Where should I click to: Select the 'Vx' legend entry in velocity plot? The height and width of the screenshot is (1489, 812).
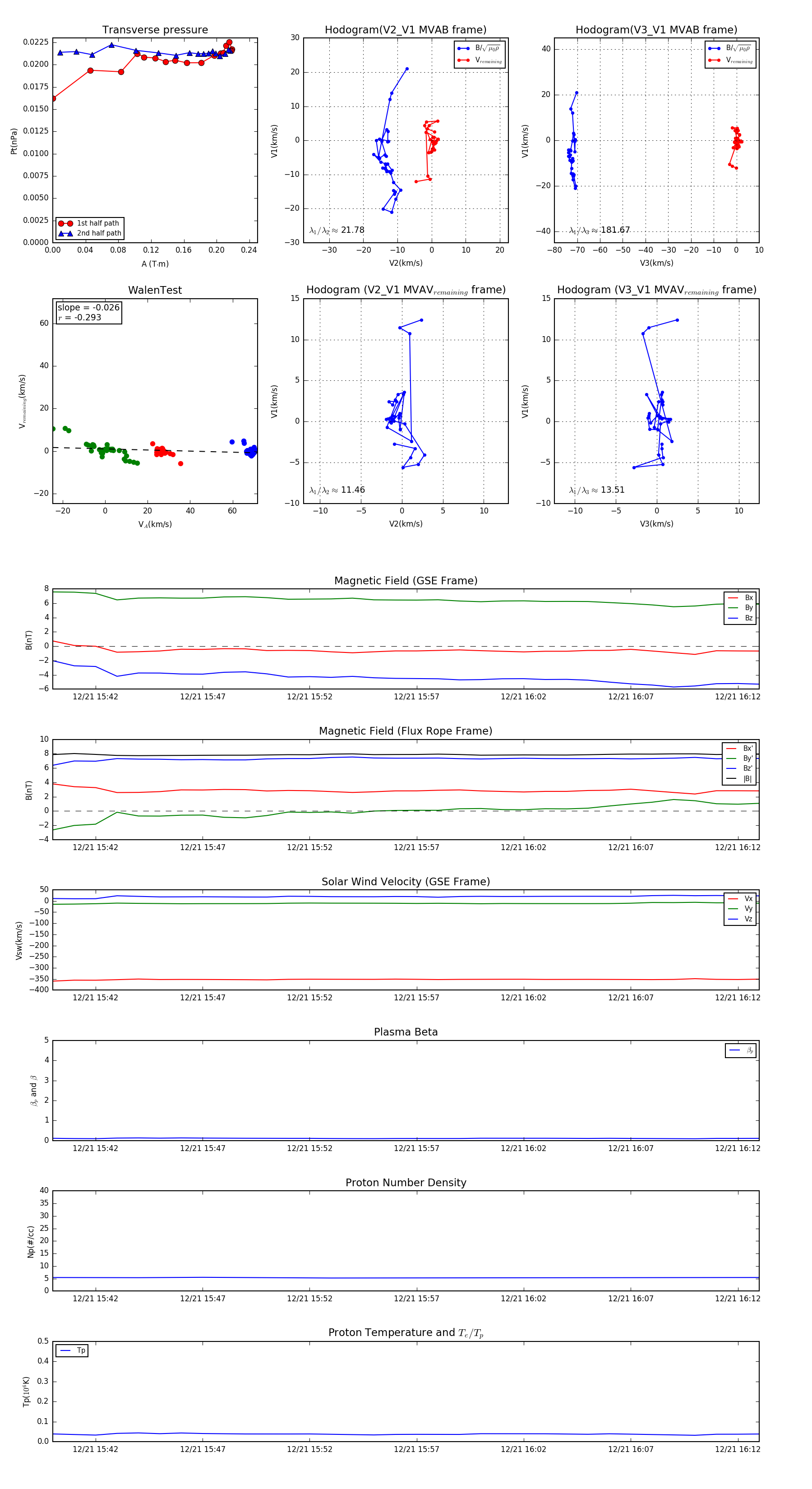(x=740, y=899)
